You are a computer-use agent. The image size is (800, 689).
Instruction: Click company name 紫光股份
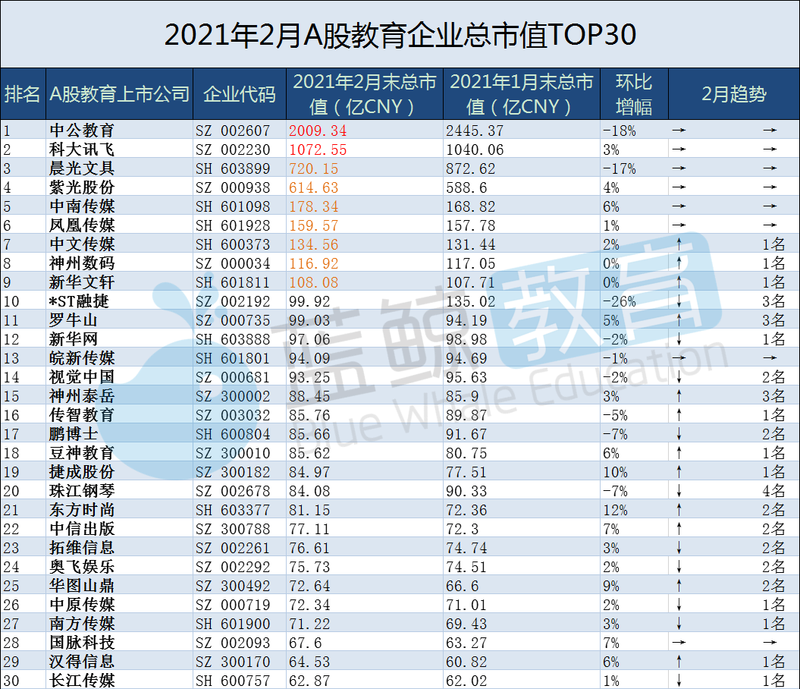(x=82, y=187)
